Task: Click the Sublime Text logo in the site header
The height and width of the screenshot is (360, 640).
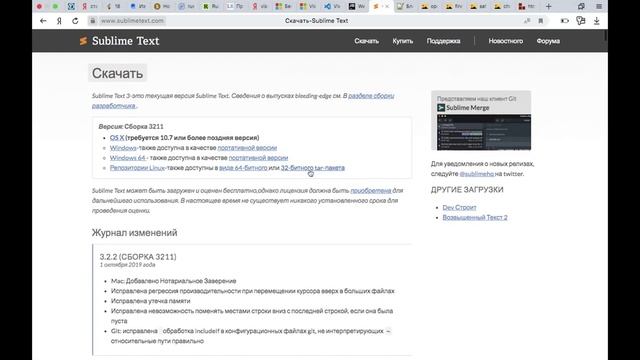Action: [x=119, y=41]
